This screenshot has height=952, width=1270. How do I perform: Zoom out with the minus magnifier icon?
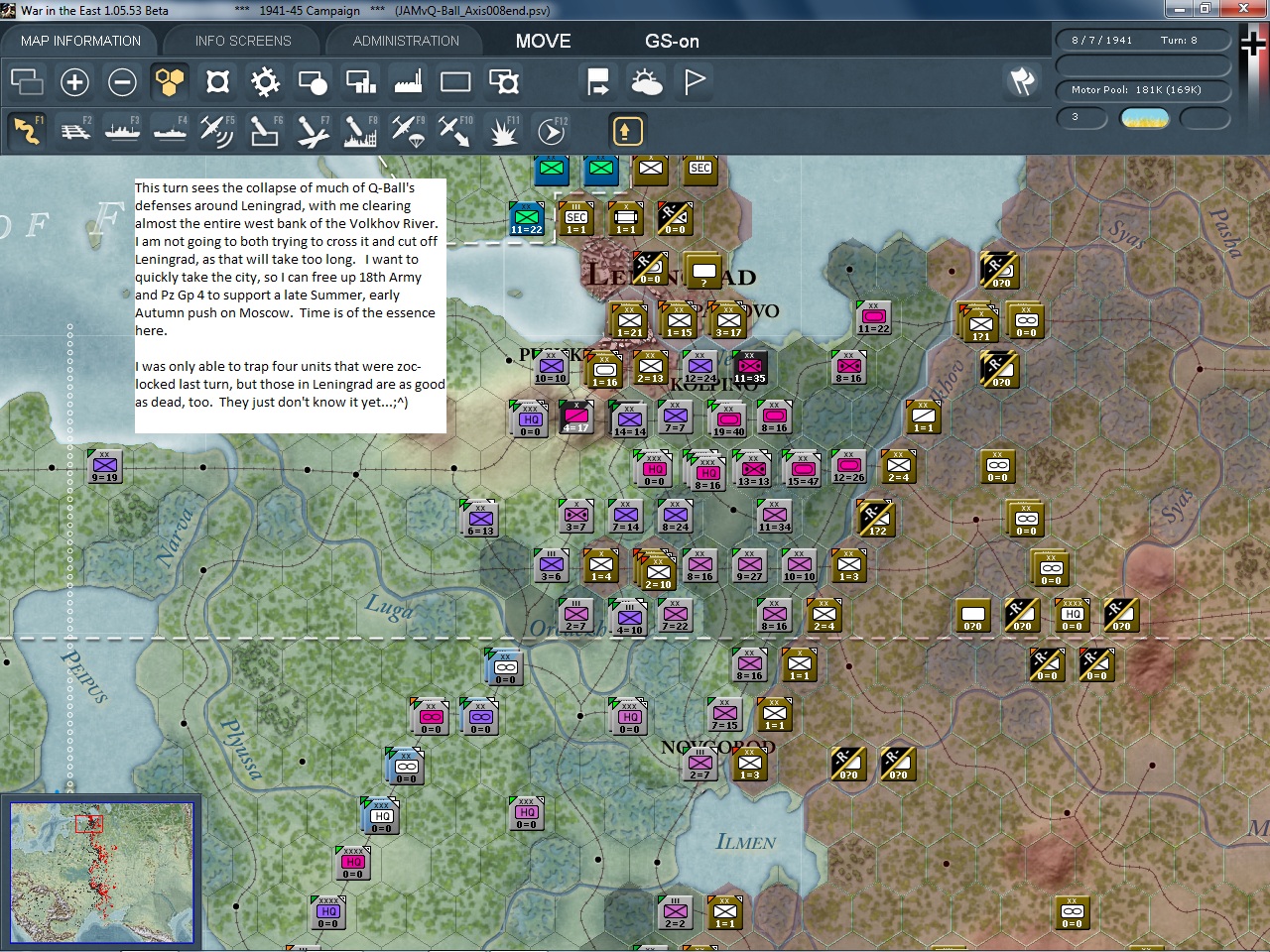click(x=122, y=81)
